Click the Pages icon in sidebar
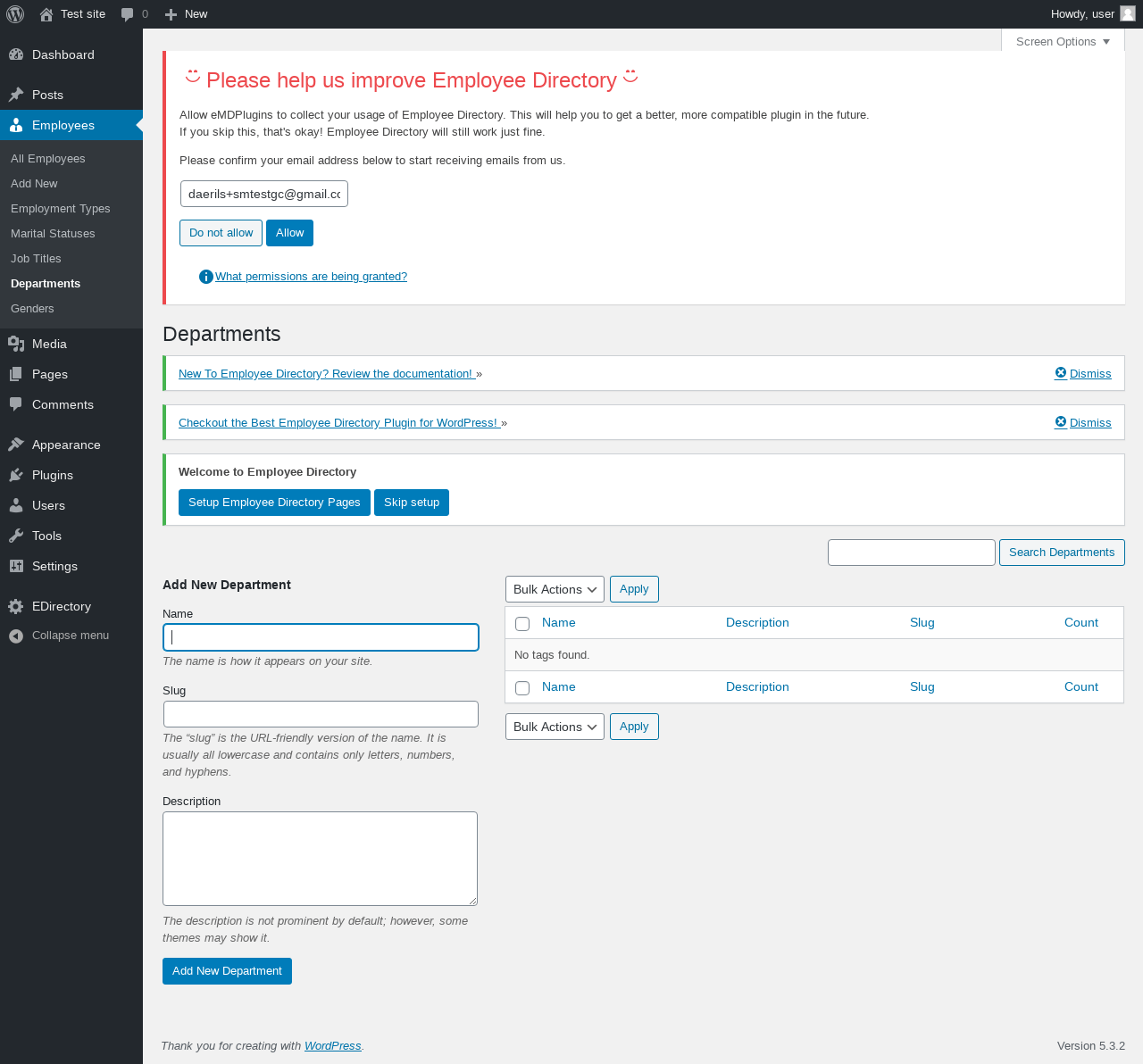The height and width of the screenshot is (1064, 1143). point(16,374)
